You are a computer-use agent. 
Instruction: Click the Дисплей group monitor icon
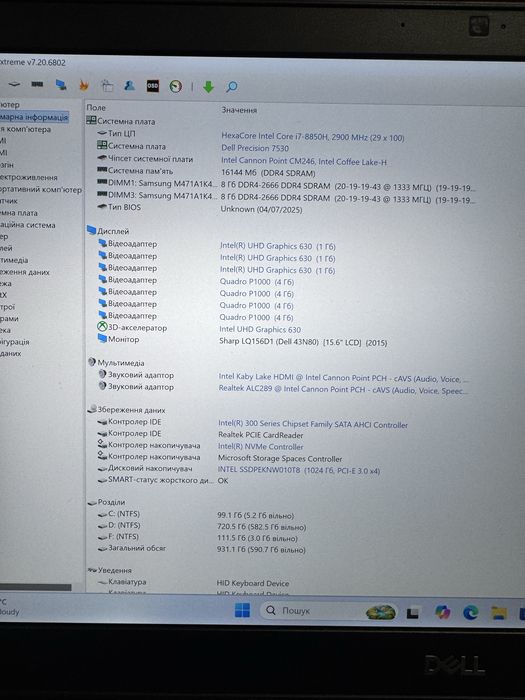92,230
